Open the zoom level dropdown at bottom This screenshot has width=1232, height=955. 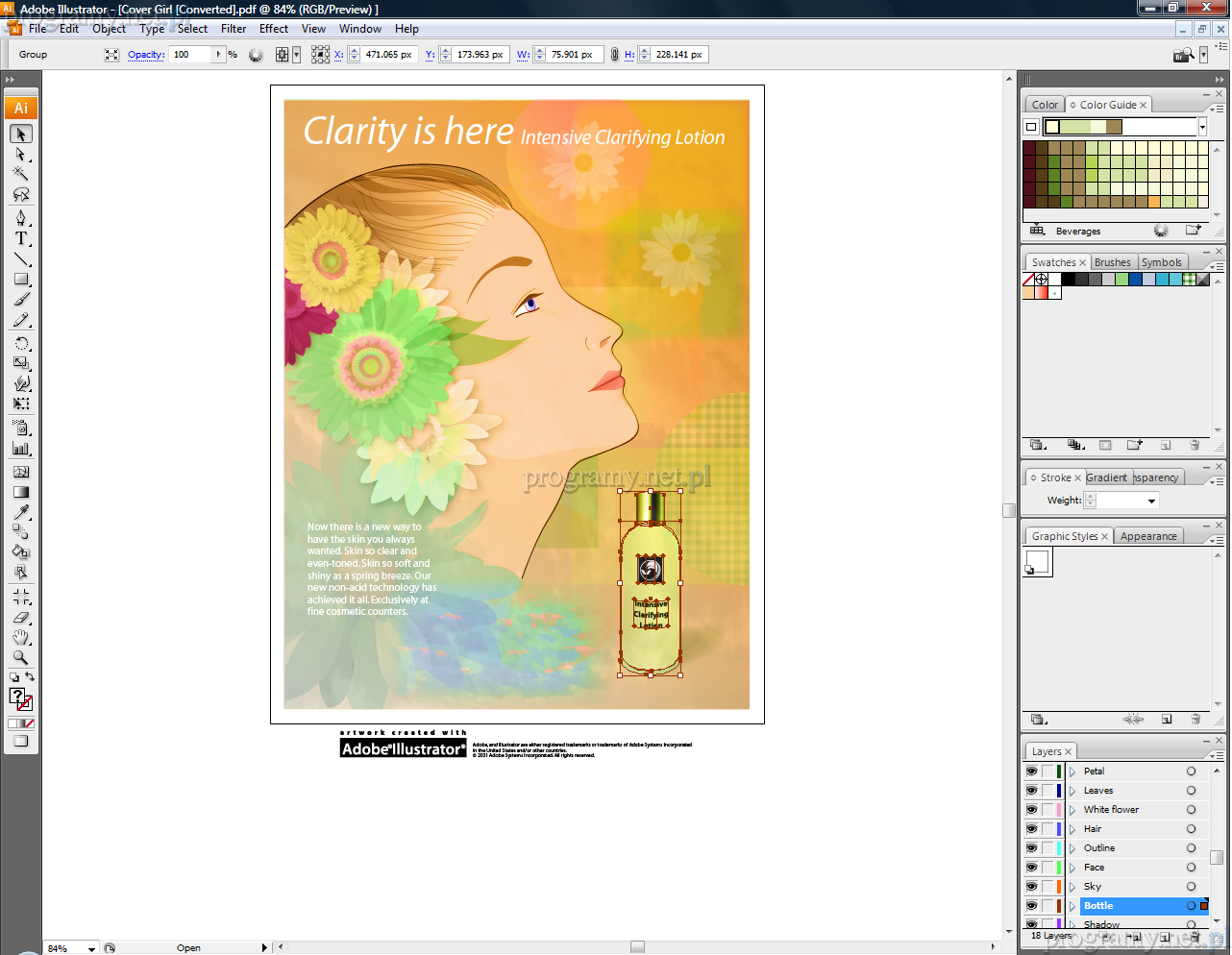[91, 948]
